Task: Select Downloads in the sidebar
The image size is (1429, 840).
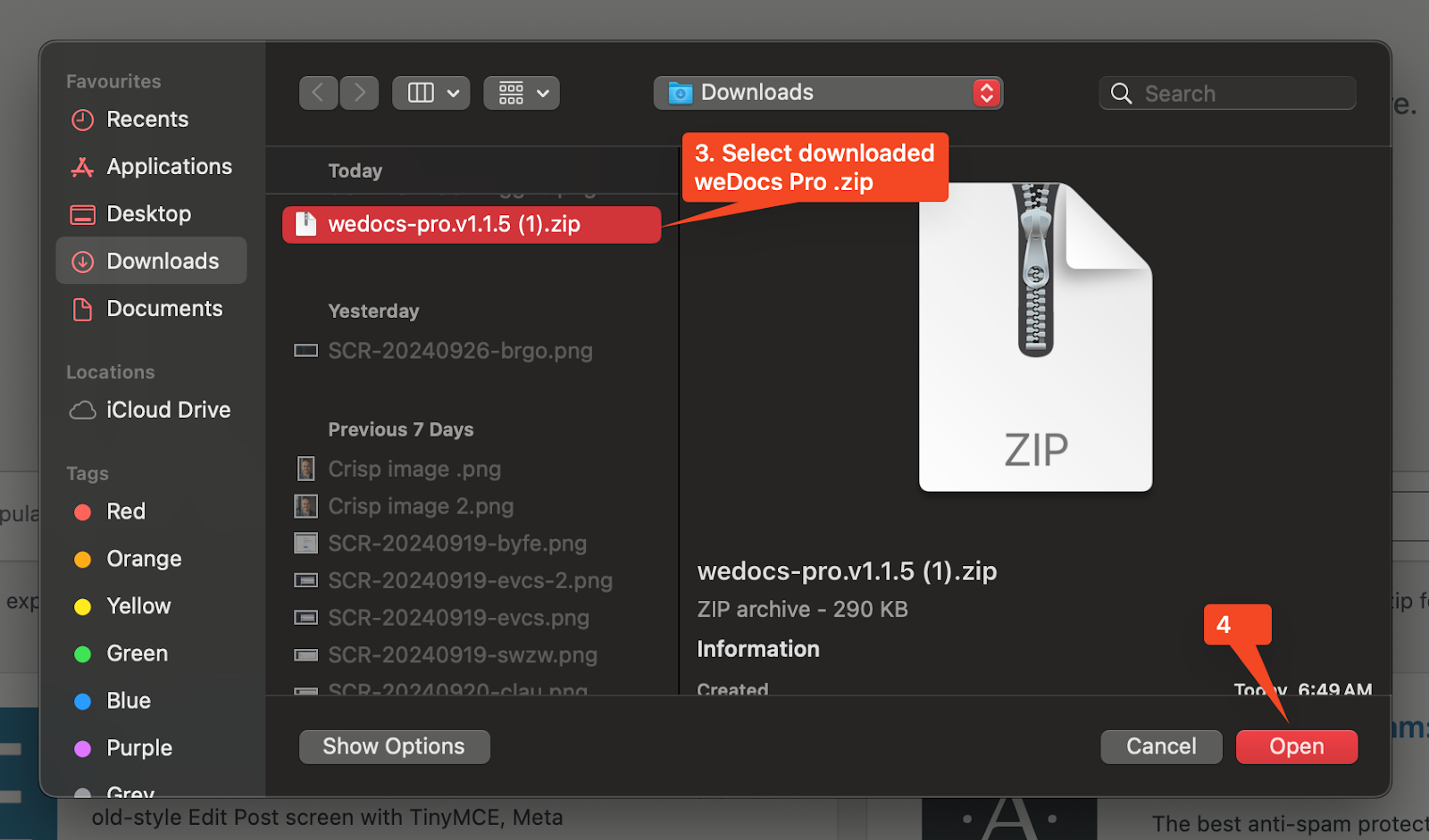Action: point(151,261)
